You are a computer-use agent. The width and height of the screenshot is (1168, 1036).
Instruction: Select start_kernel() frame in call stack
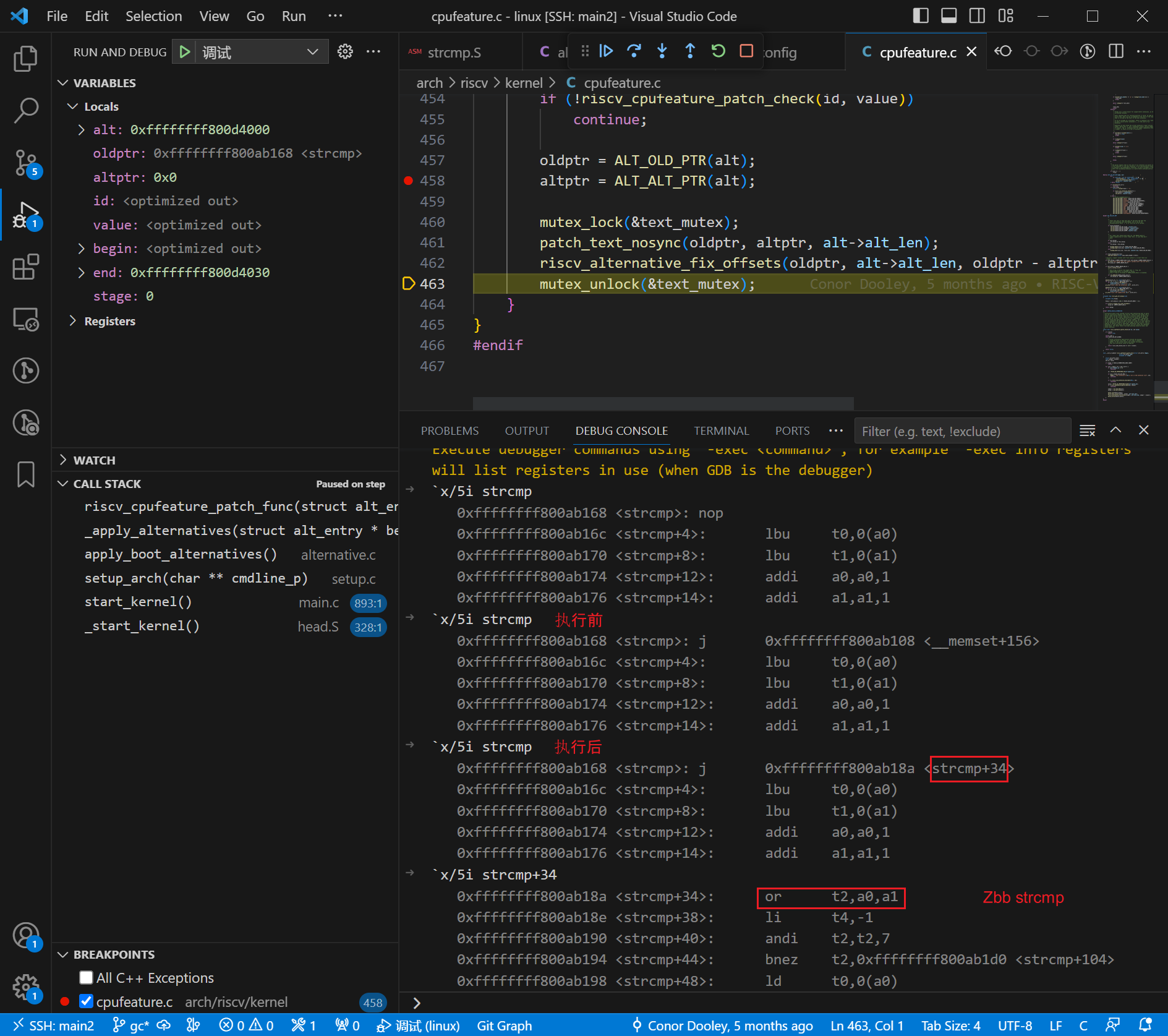tap(139, 602)
